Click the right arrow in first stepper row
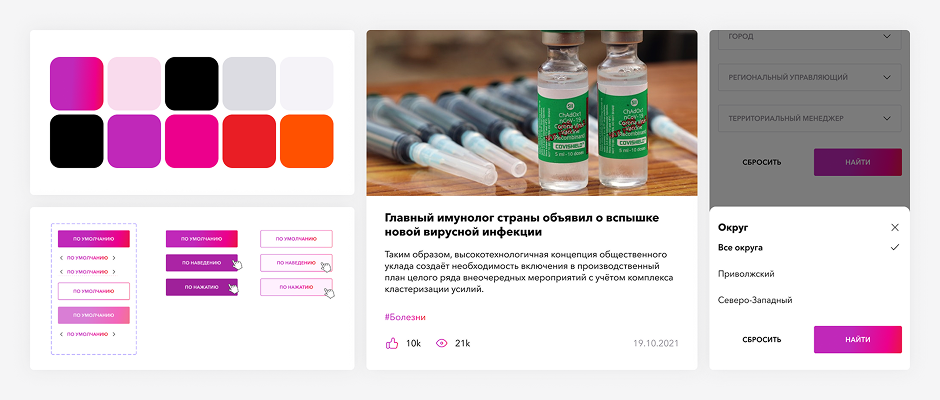This screenshot has width=940, height=400. pyautogui.click(x=114, y=258)
